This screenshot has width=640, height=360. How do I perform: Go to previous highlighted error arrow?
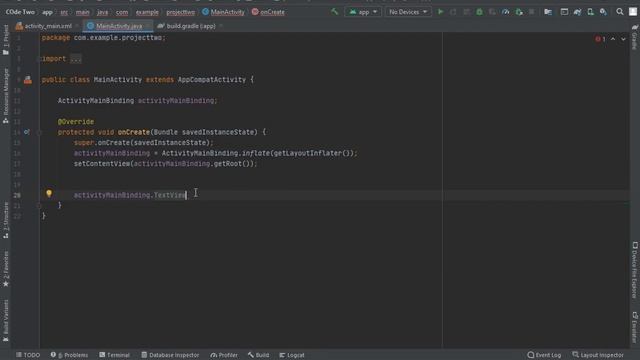pos(613,39)
